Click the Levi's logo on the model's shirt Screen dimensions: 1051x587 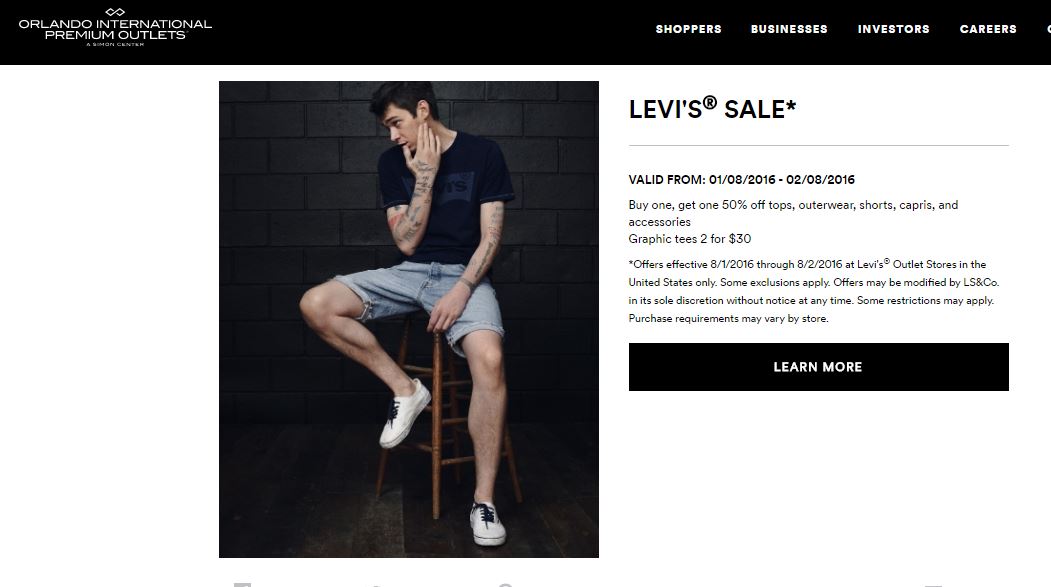[448, 184]
